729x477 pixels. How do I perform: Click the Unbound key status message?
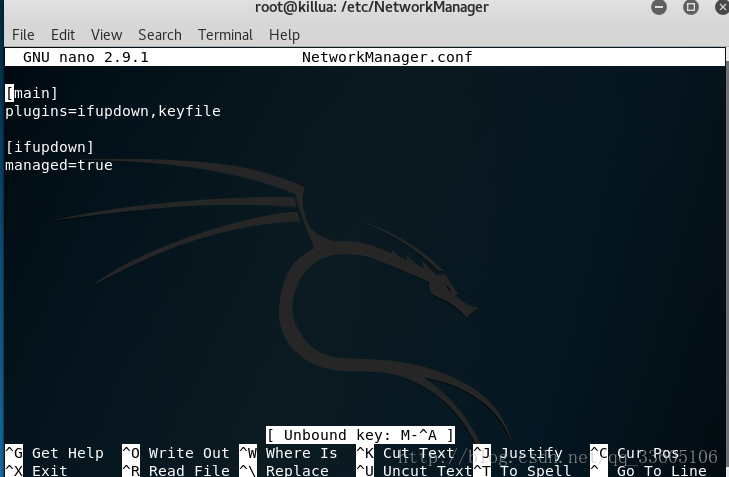click(360, 435)
